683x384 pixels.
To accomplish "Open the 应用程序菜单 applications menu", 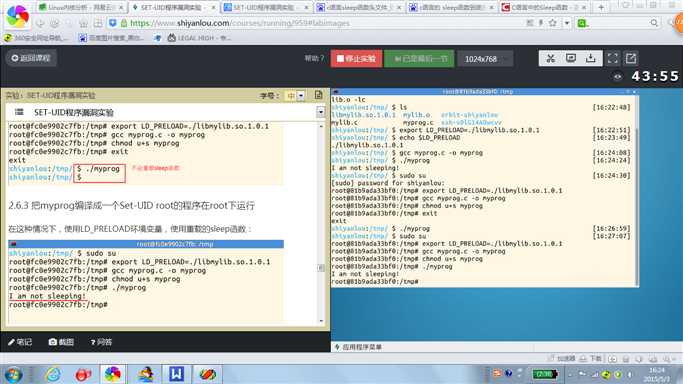I will click(x=358, y=347).
